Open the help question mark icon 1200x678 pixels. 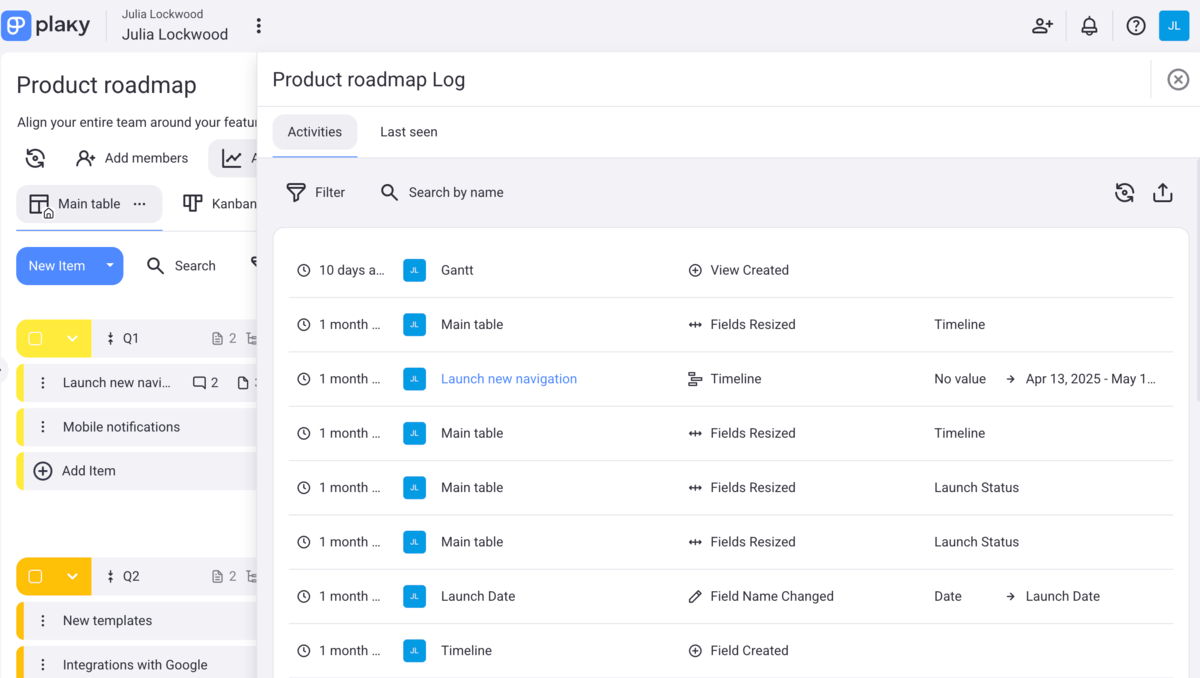click(1135, 25)
